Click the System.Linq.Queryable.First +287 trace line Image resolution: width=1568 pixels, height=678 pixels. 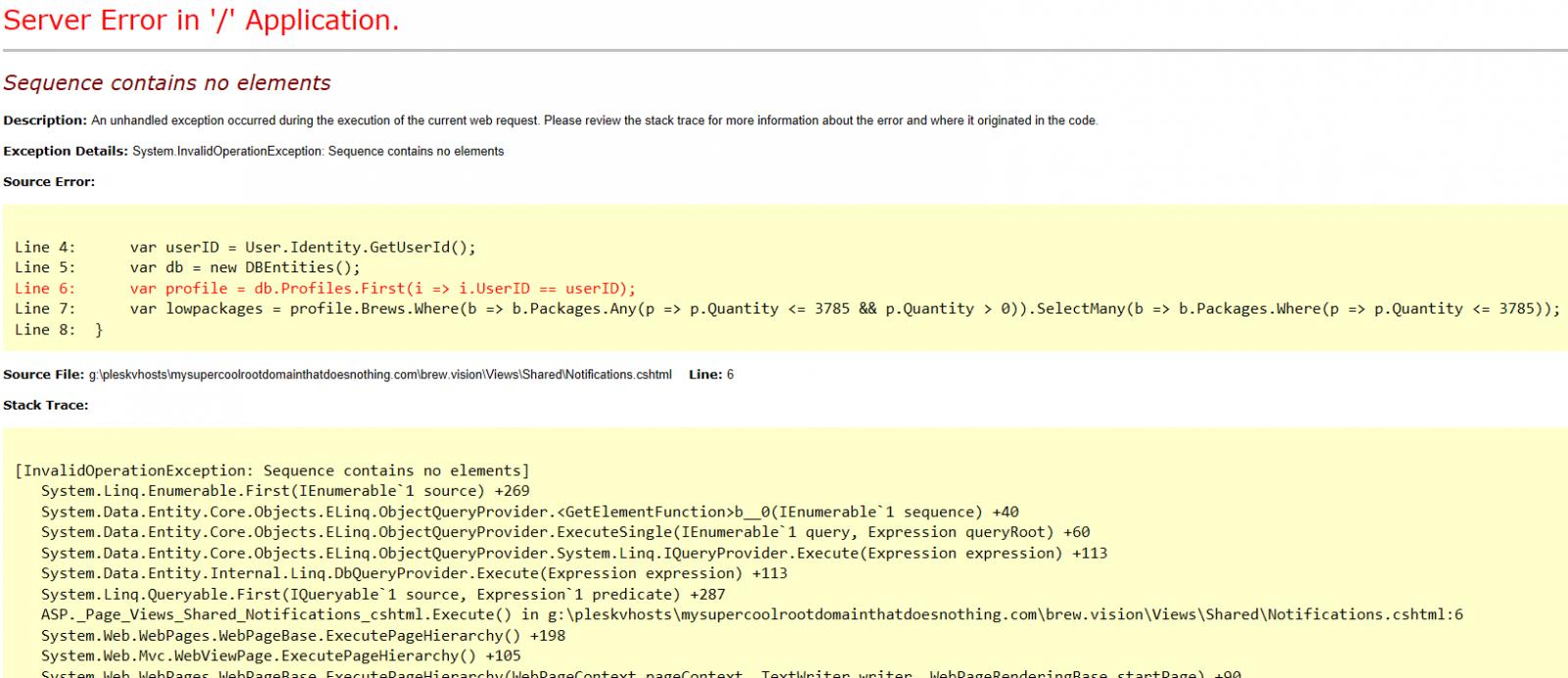click(x=383, y=594)
